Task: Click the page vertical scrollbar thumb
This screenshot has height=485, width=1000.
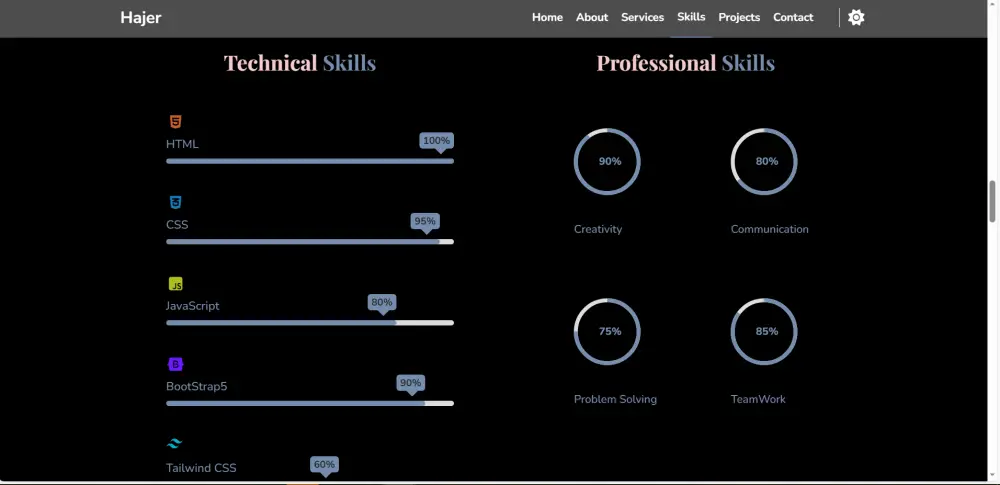Action: [992, 201]
